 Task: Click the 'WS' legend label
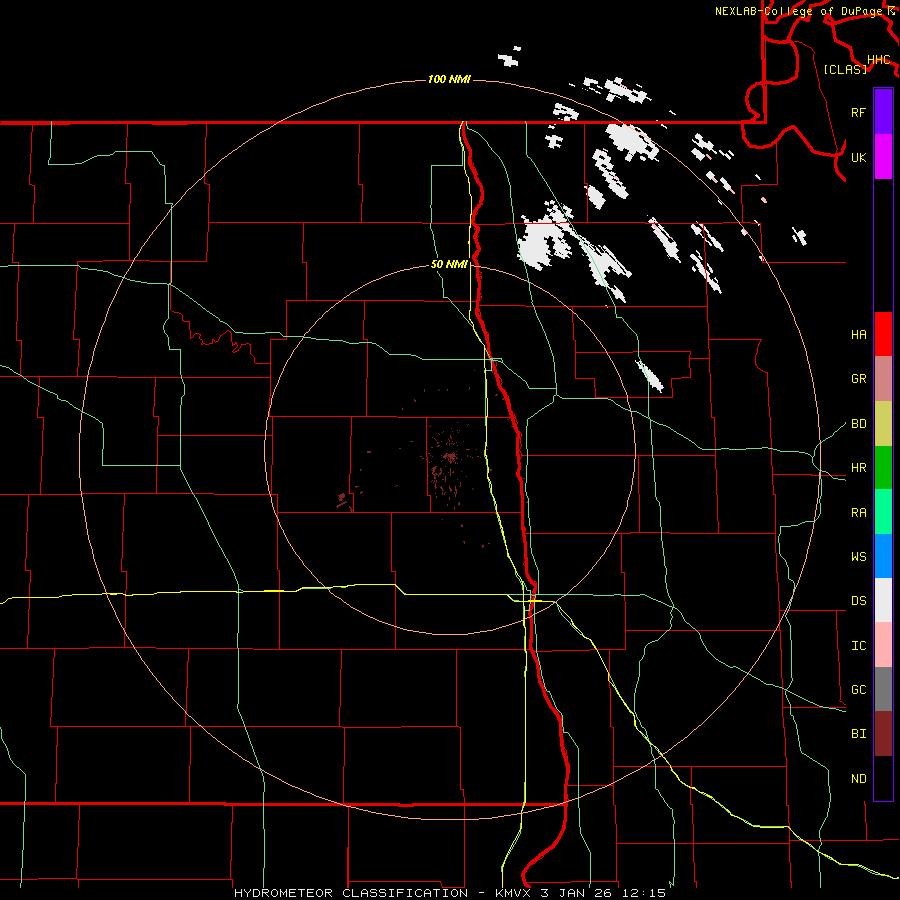pyautogui.click(x=858, y=557)
